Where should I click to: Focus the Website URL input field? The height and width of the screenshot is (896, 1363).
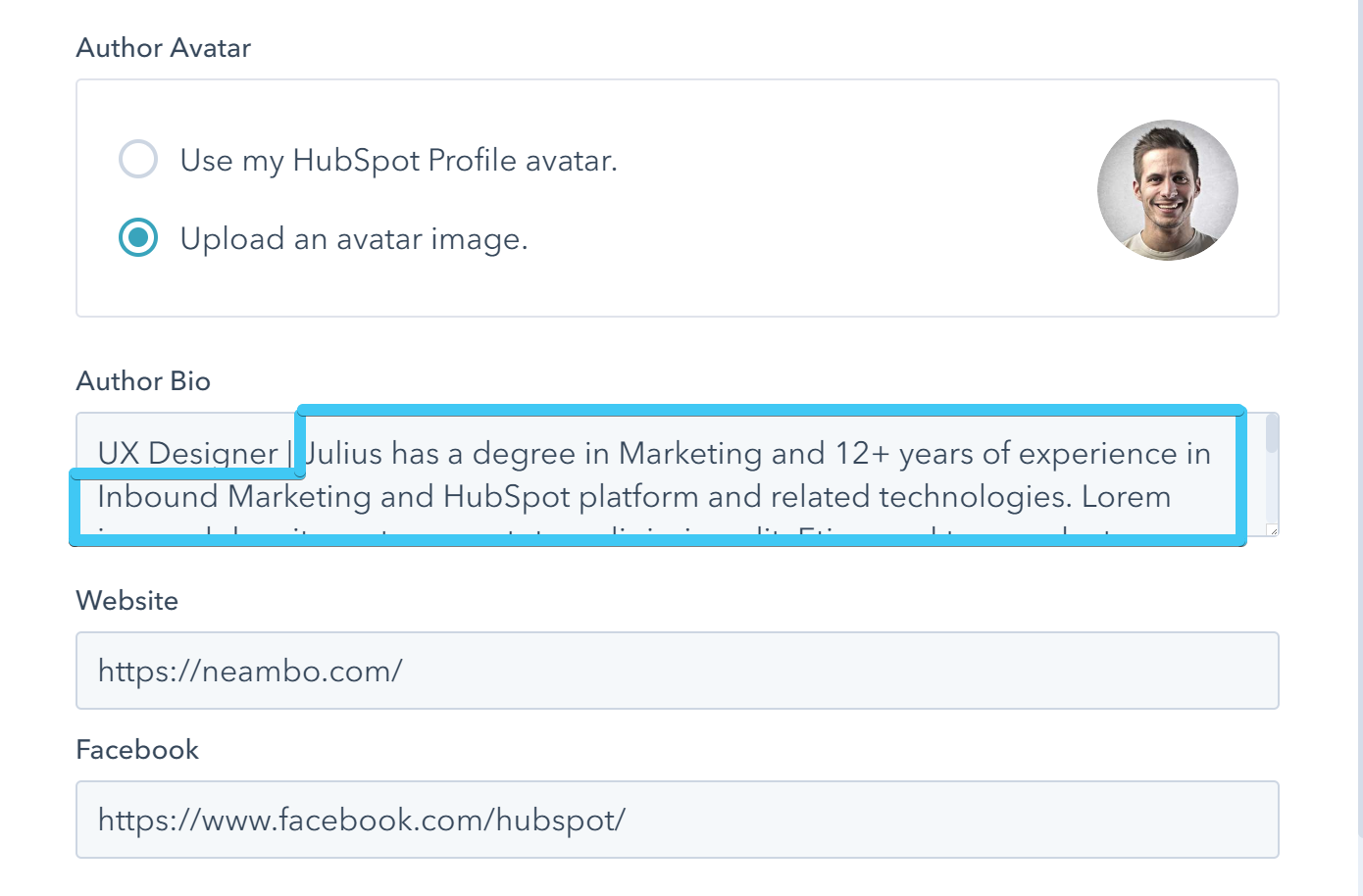click(677, 671)
